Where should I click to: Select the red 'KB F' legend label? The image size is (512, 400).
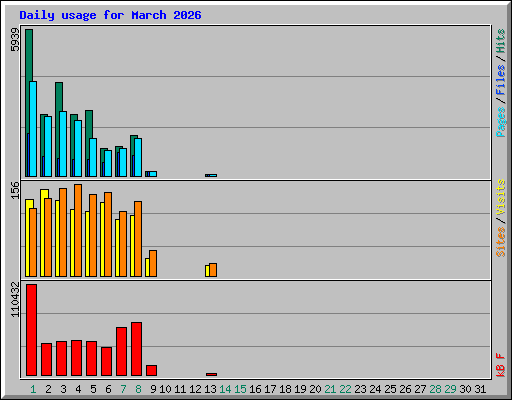(501, 365)
